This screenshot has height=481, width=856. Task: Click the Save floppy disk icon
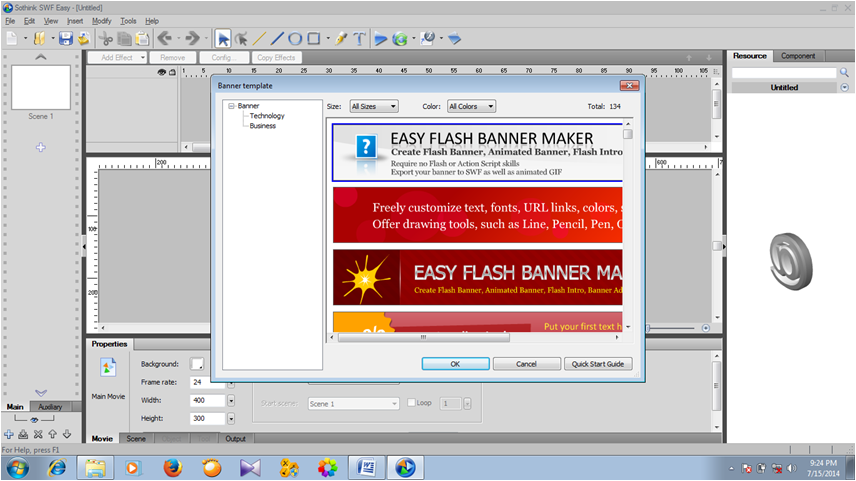pyautogui.click(x=66, y=39)
